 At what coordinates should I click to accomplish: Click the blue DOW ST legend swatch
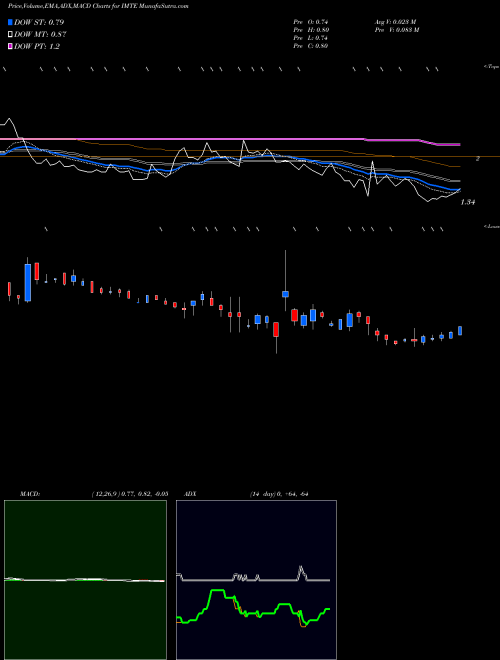coord(10,22)
